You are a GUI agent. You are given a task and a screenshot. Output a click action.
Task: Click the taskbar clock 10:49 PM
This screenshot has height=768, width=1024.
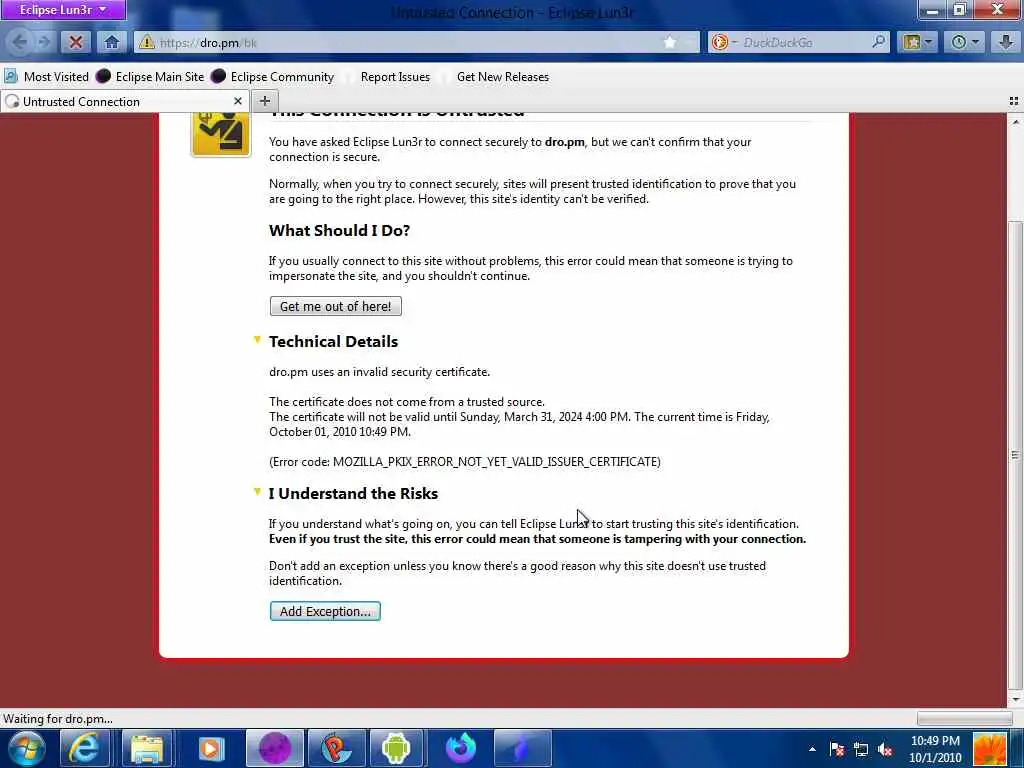tap(935, 749)
